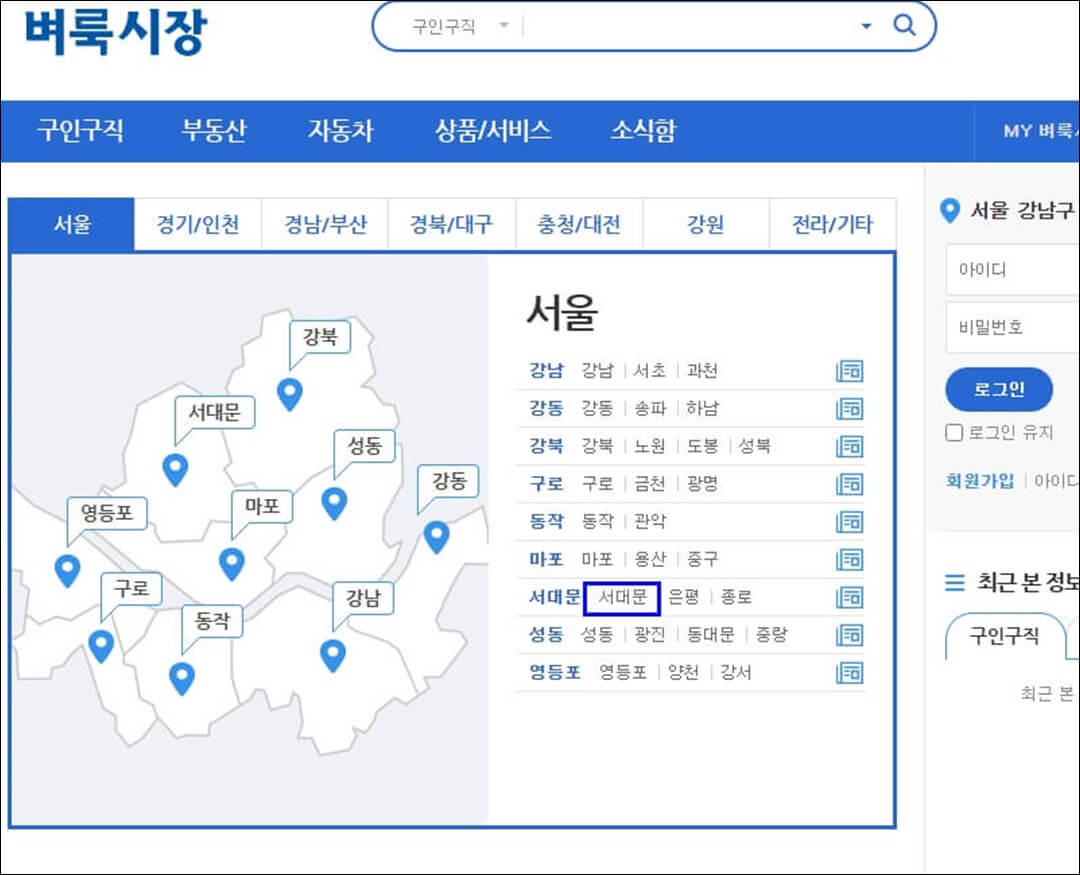
Task: Click the newspaper icon for 마포 district
Action: pos(849,559)
